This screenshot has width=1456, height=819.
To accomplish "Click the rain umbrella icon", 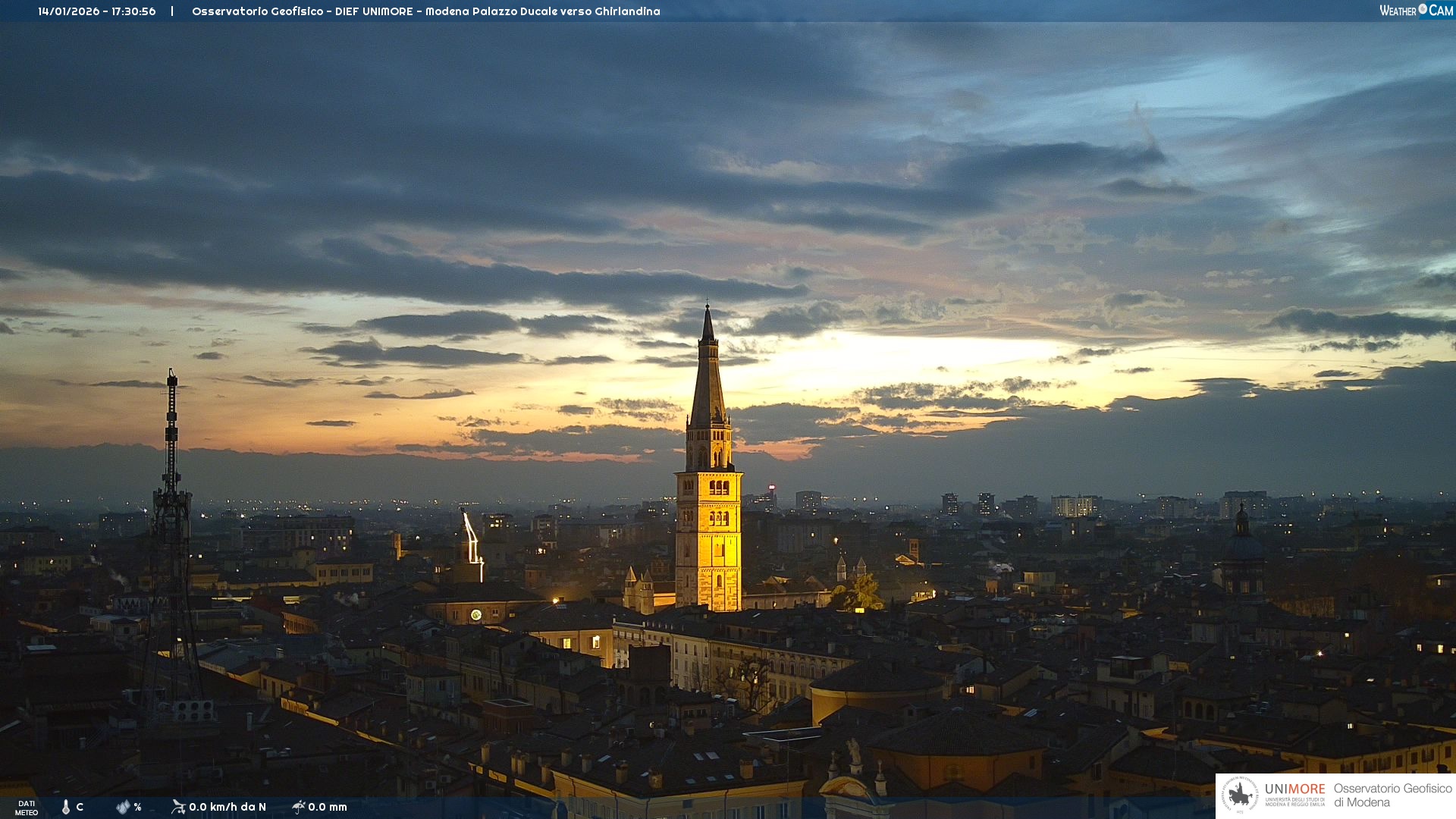I will (298, 806).
